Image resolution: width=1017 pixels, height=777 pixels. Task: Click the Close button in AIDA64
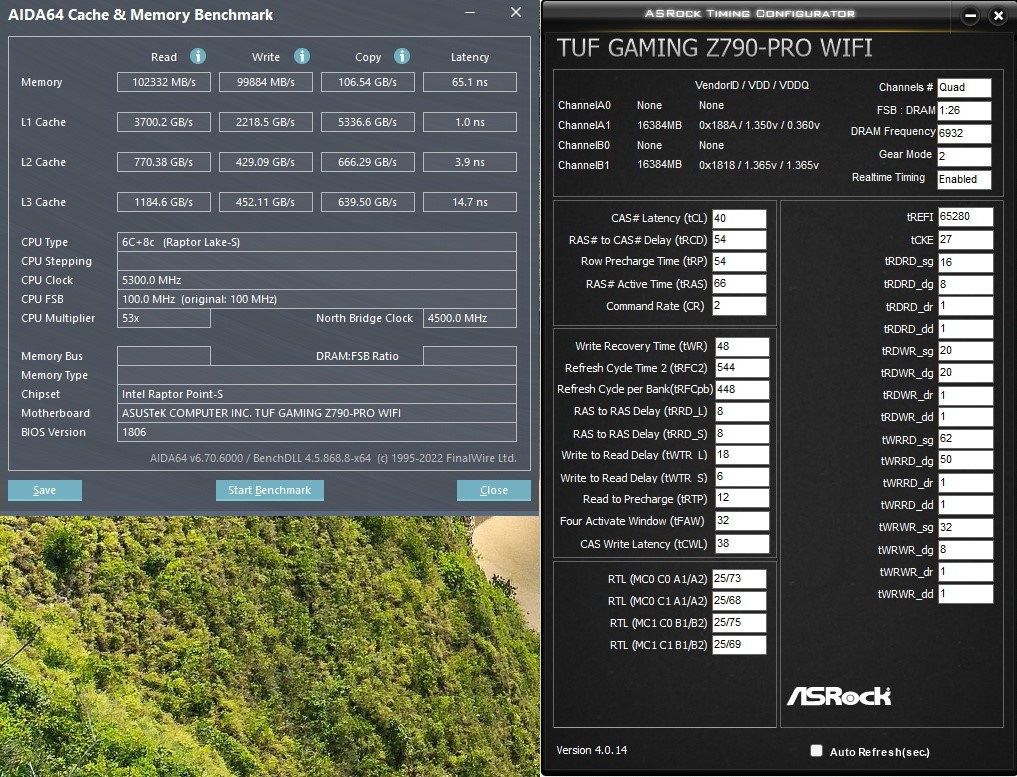[494, 490]
